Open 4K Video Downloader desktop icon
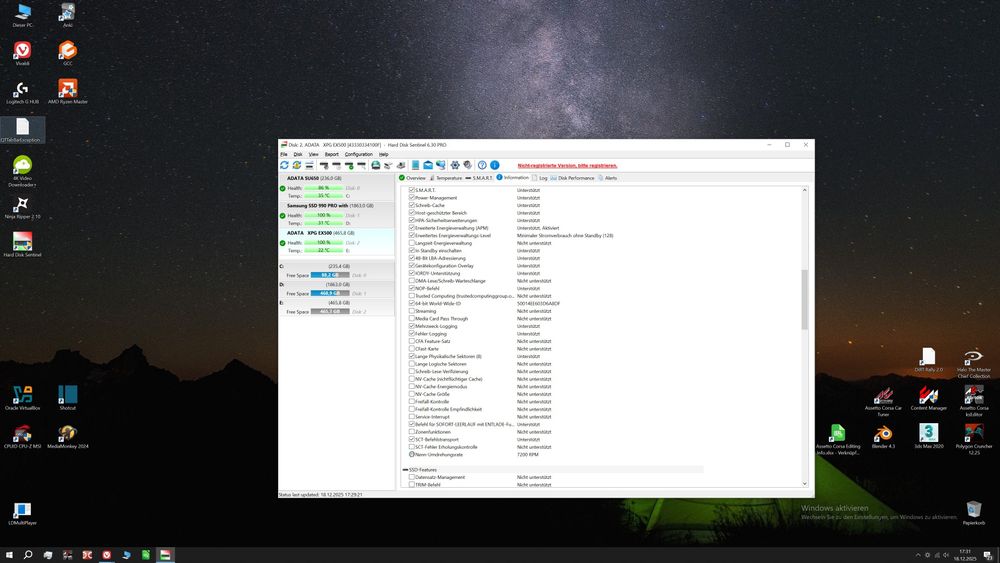This screenshot has width=1000, height=563. [x=22, y=171]
